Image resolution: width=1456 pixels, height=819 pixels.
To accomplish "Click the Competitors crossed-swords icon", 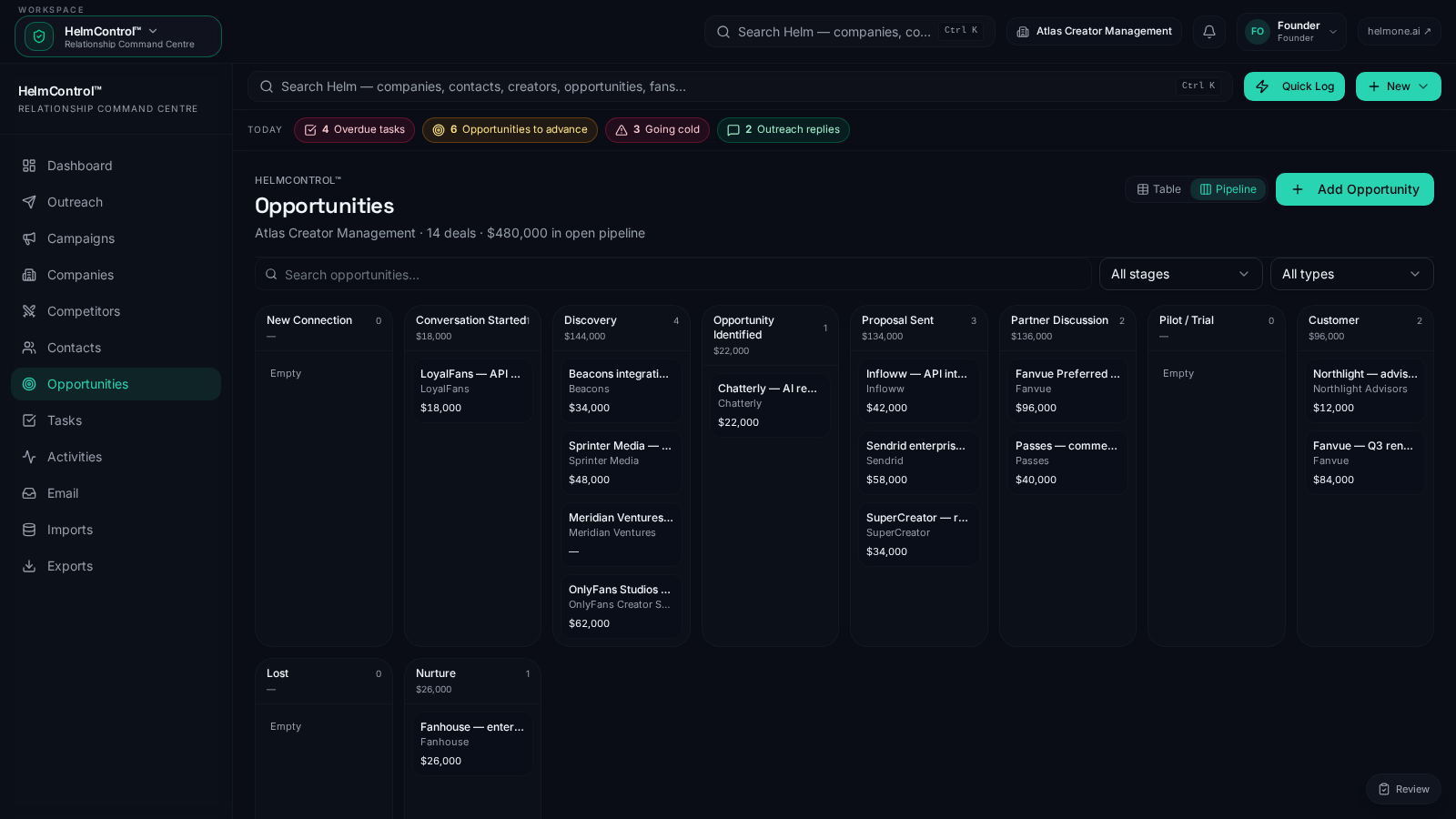I will [x=29, y=311].
